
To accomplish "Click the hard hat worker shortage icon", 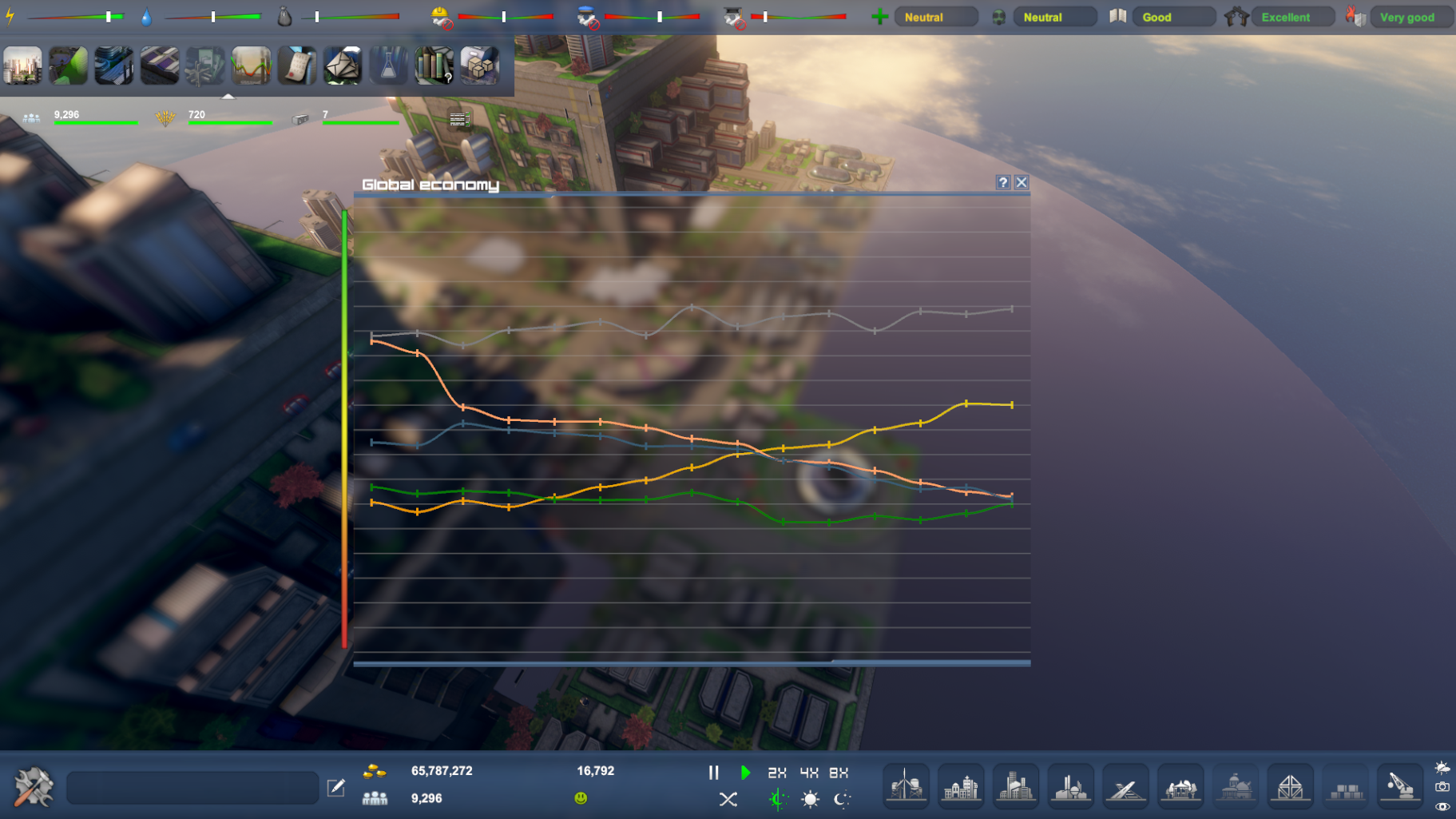I will tap(441, 17).
